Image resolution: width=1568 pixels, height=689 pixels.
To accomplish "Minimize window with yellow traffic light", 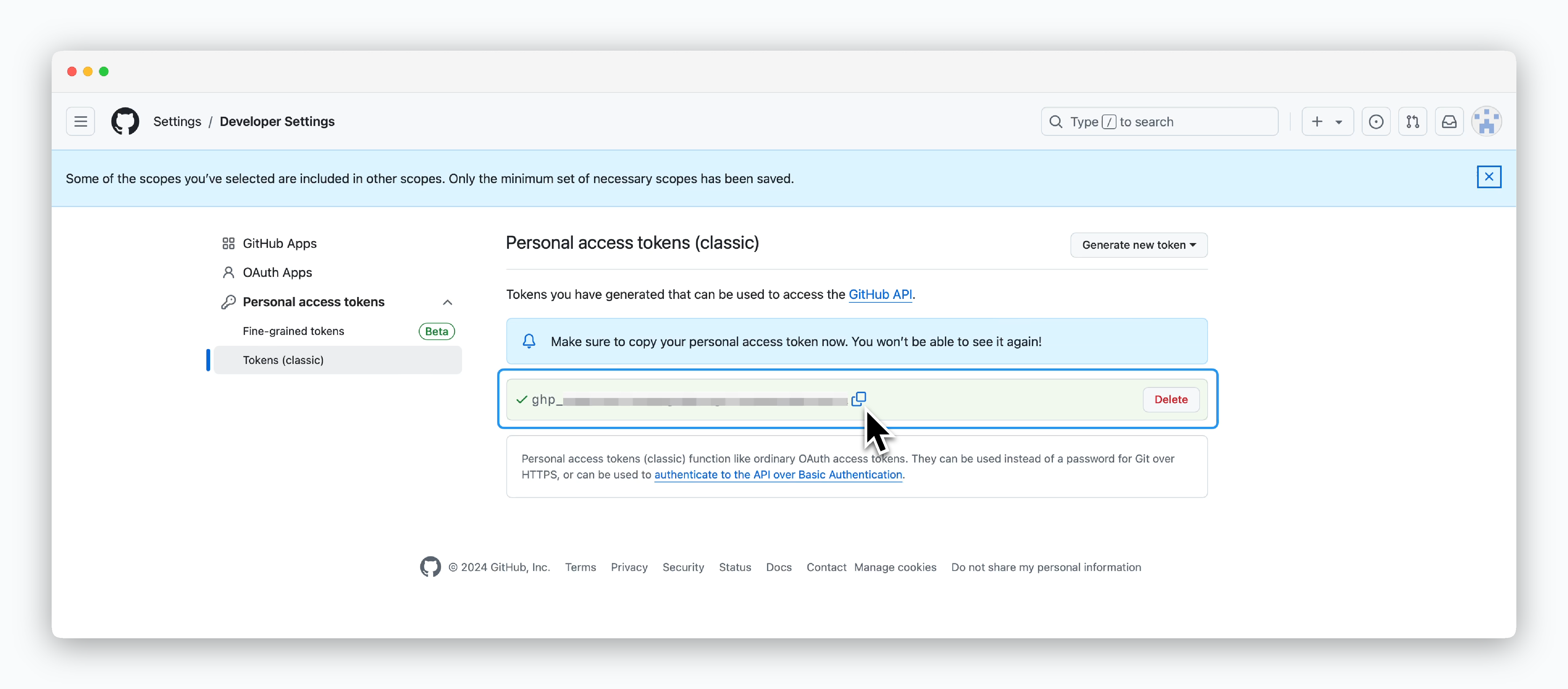I will coord(88,72).
